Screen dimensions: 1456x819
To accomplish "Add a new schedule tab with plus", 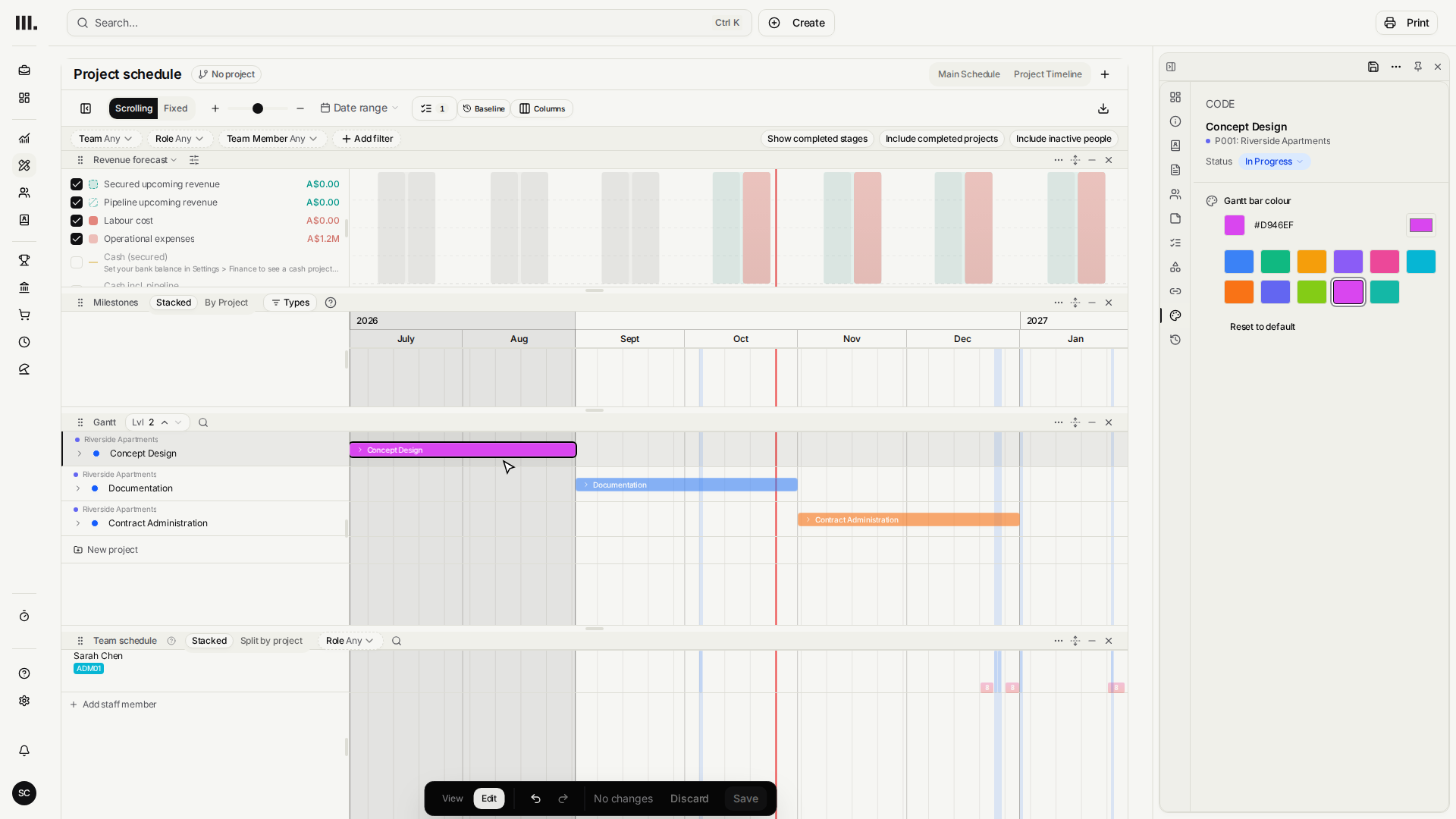I will point(1105,74).
